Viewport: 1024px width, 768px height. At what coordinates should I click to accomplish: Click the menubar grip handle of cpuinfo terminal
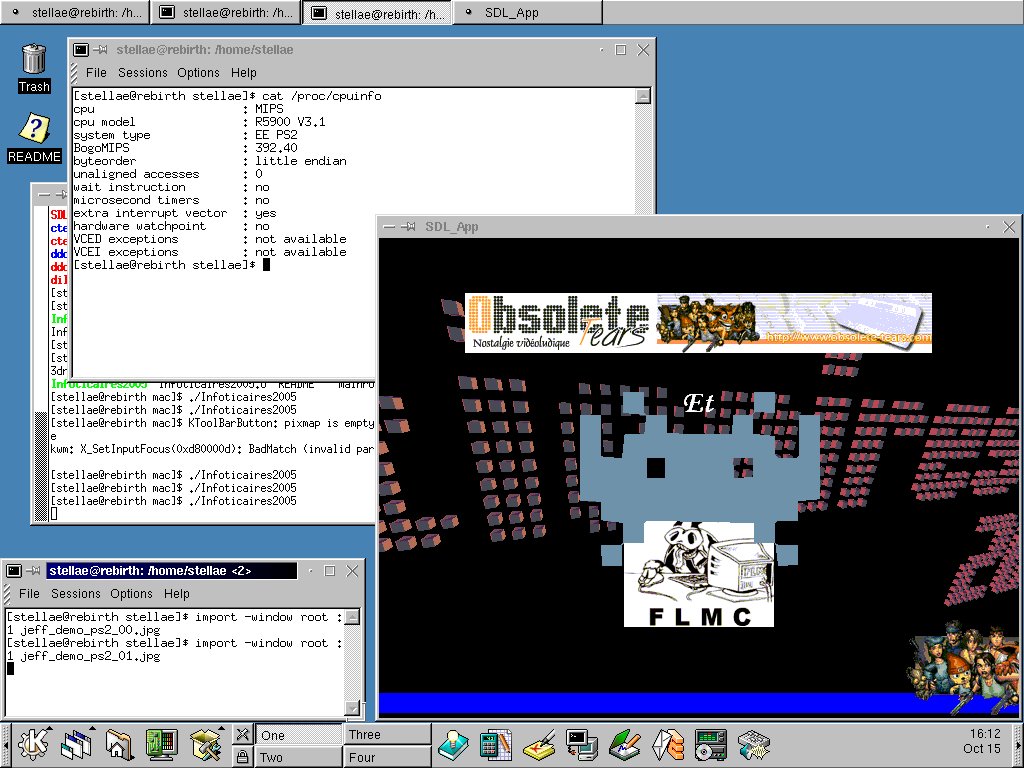pyautogui.click(x=74, y=72)
